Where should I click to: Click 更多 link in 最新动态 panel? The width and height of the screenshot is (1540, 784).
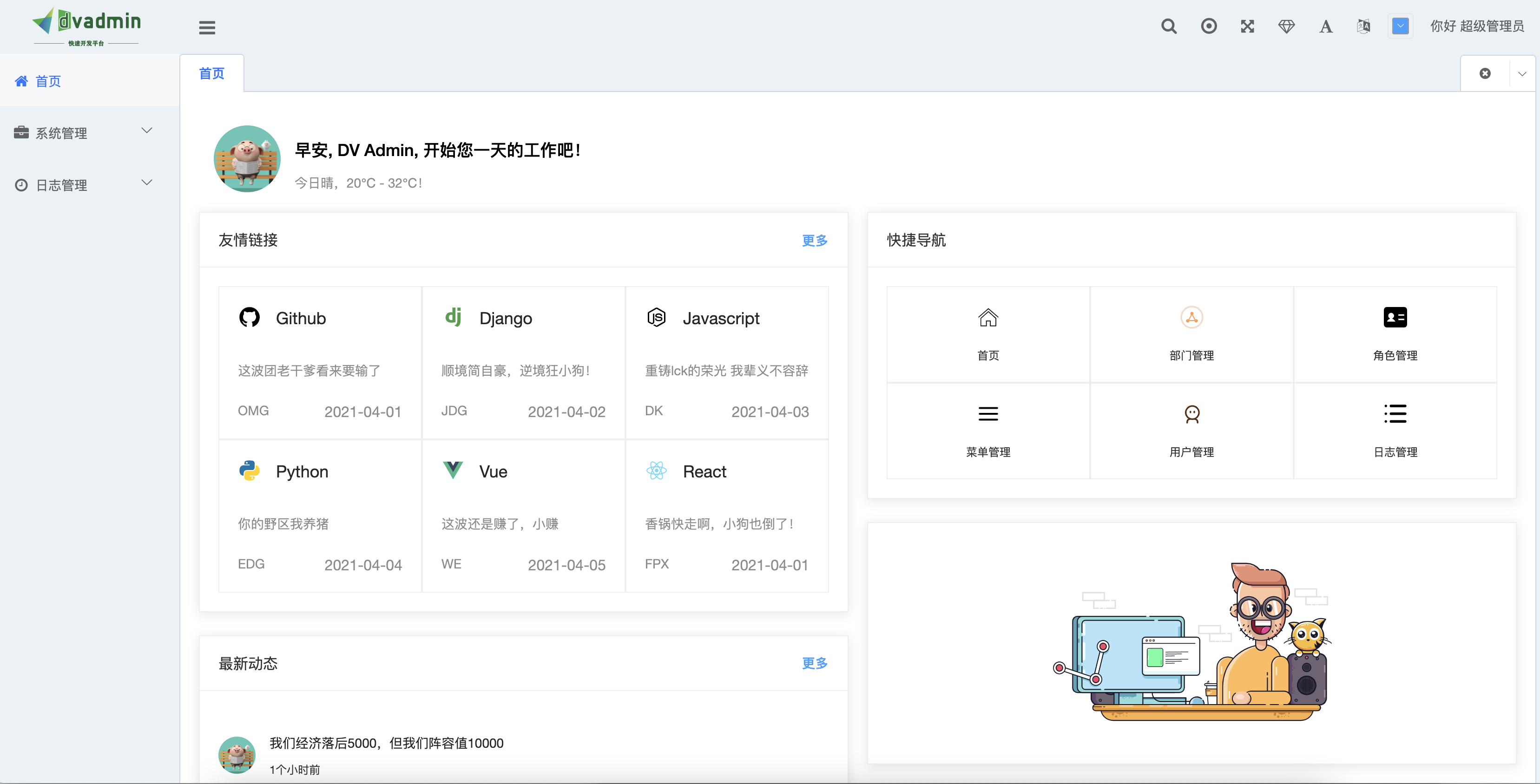pyautogui.click(x=814, y=663)
